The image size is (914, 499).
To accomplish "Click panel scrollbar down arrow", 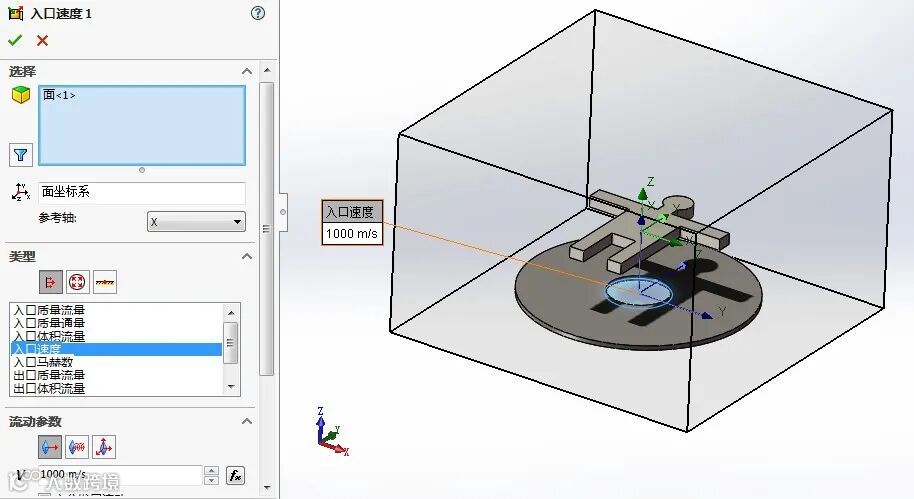I will pyautogui.click(x=267, y=487).
